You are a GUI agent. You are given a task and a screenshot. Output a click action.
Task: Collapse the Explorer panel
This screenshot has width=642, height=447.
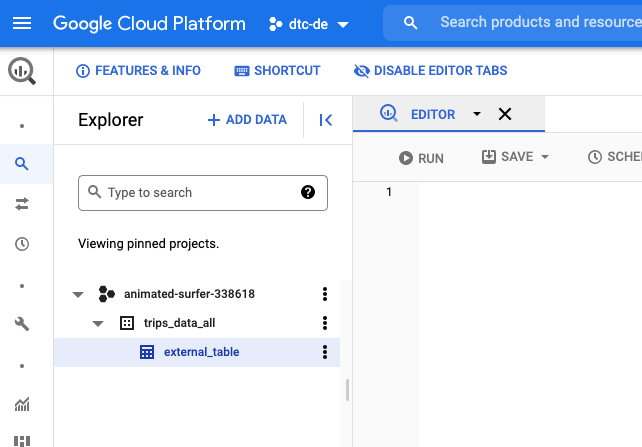pyautogui.click(x=326, y=120)
